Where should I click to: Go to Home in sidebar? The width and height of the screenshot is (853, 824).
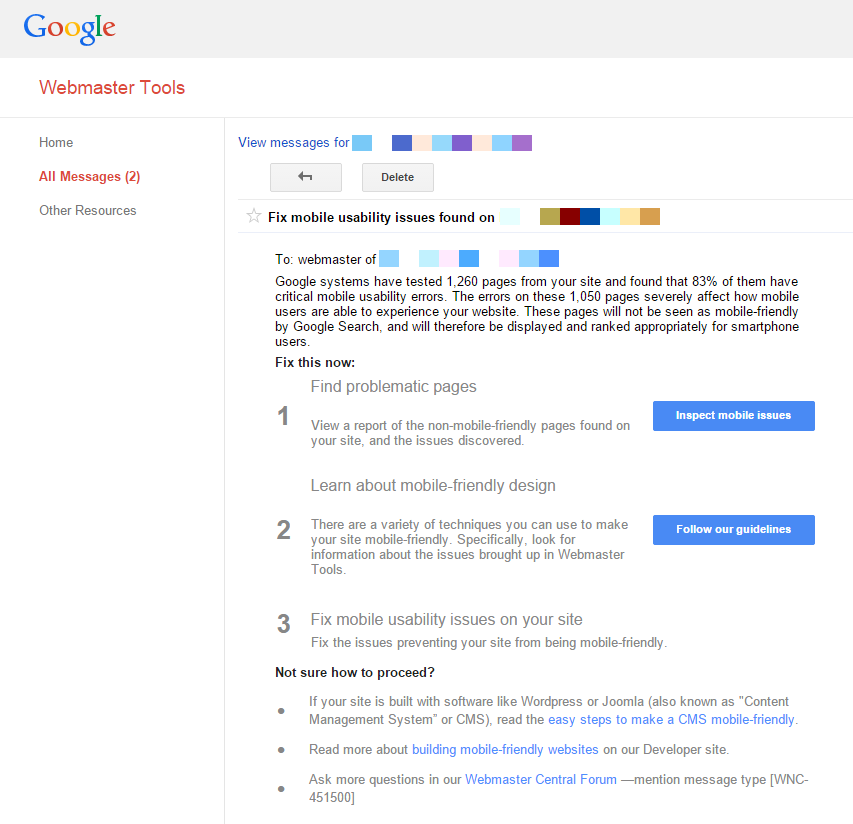coord(56,143)
